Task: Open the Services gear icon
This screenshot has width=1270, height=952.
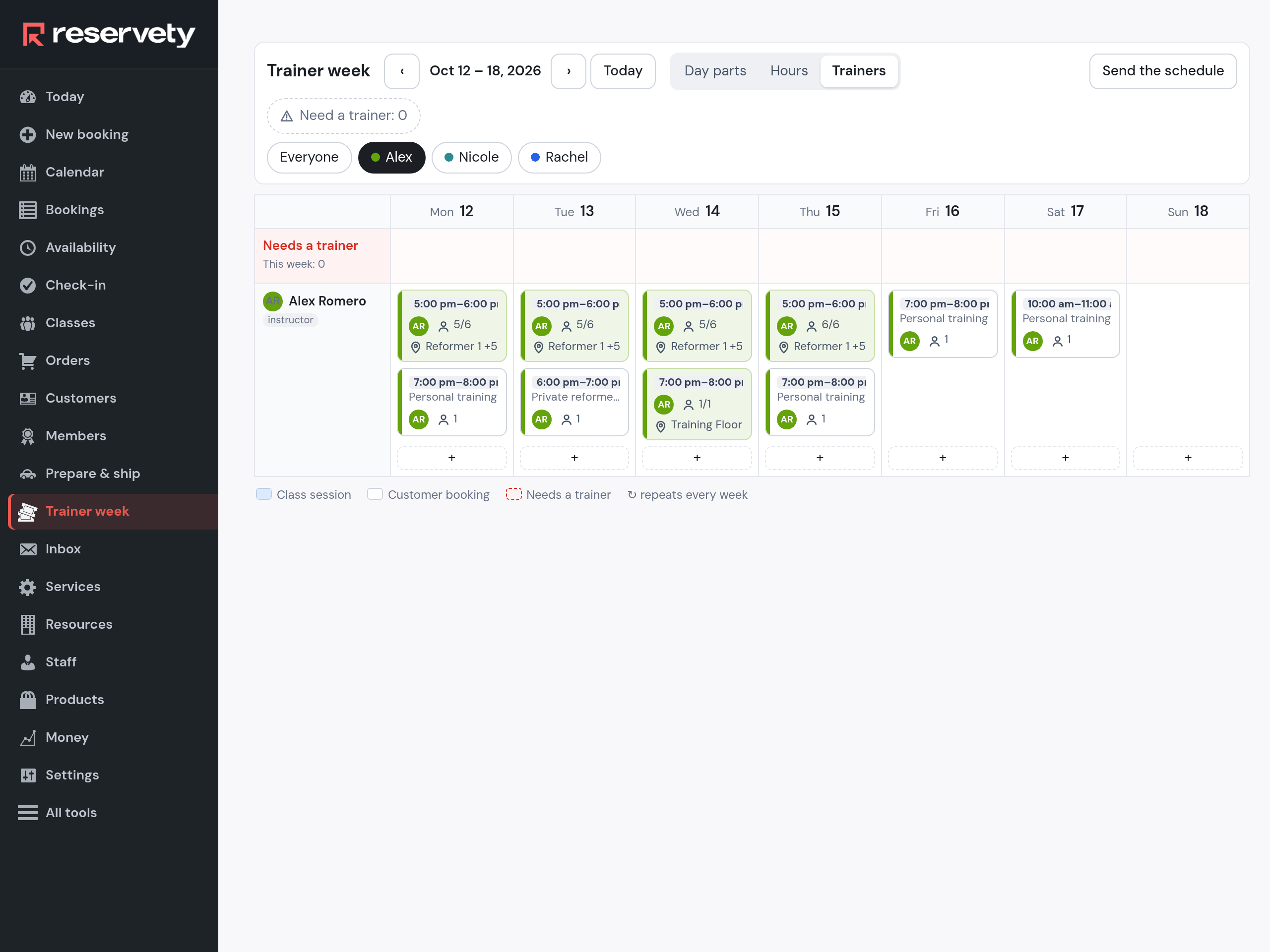Action: click(x=28, y=587)
